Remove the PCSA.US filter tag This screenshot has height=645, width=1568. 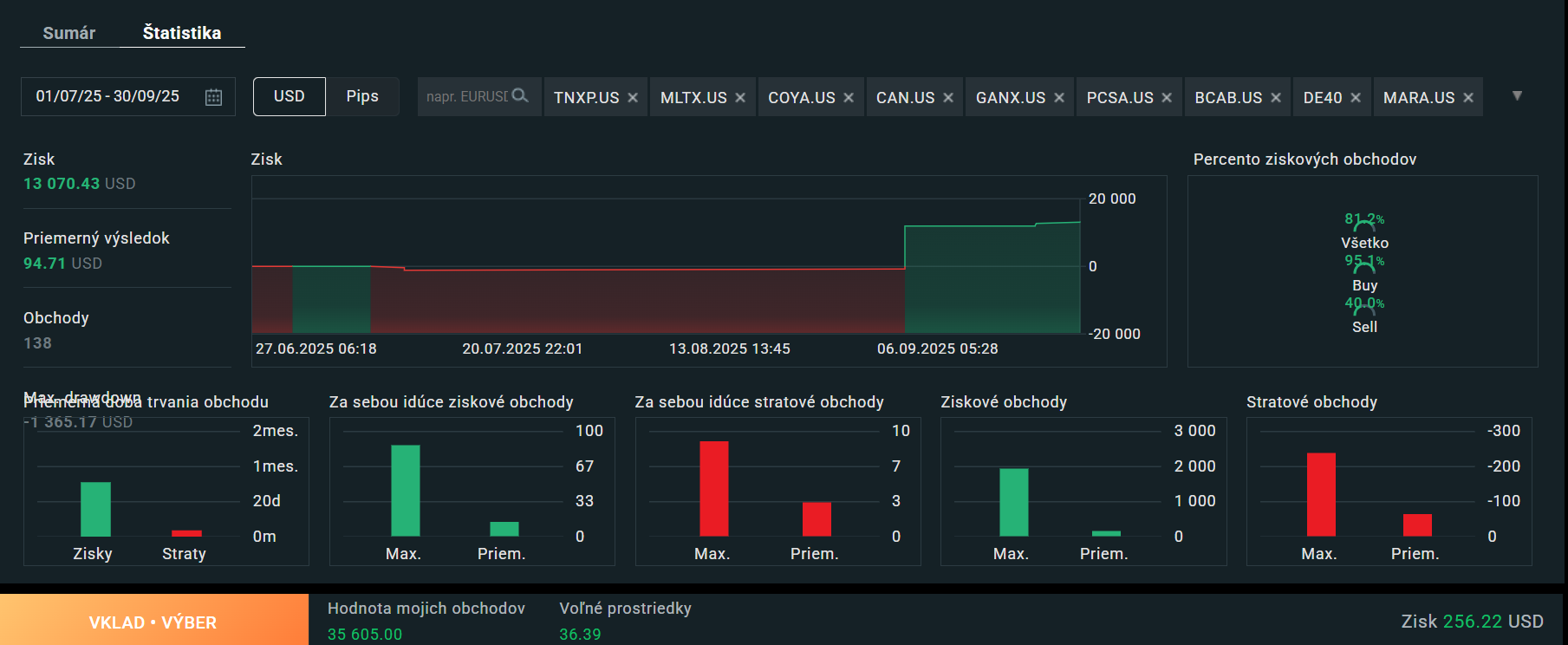tap(1167, 98)
